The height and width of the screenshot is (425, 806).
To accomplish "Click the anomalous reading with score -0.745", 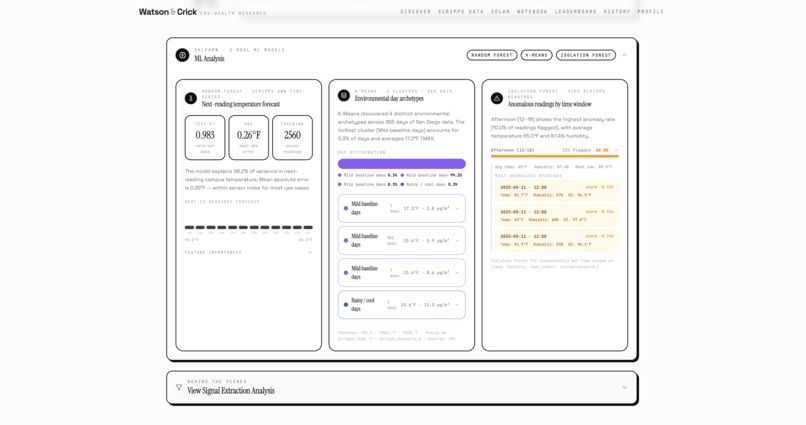I will (557, 191).
